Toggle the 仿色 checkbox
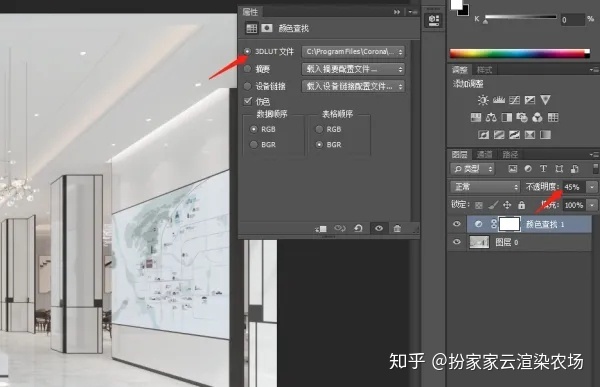 tap(248, 101)
